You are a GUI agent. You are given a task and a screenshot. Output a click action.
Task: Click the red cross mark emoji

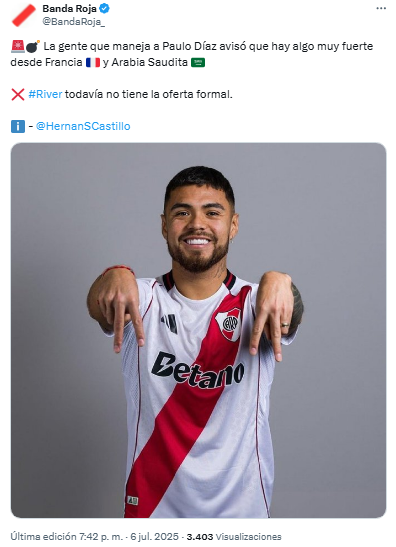click(x=18, y=95)
